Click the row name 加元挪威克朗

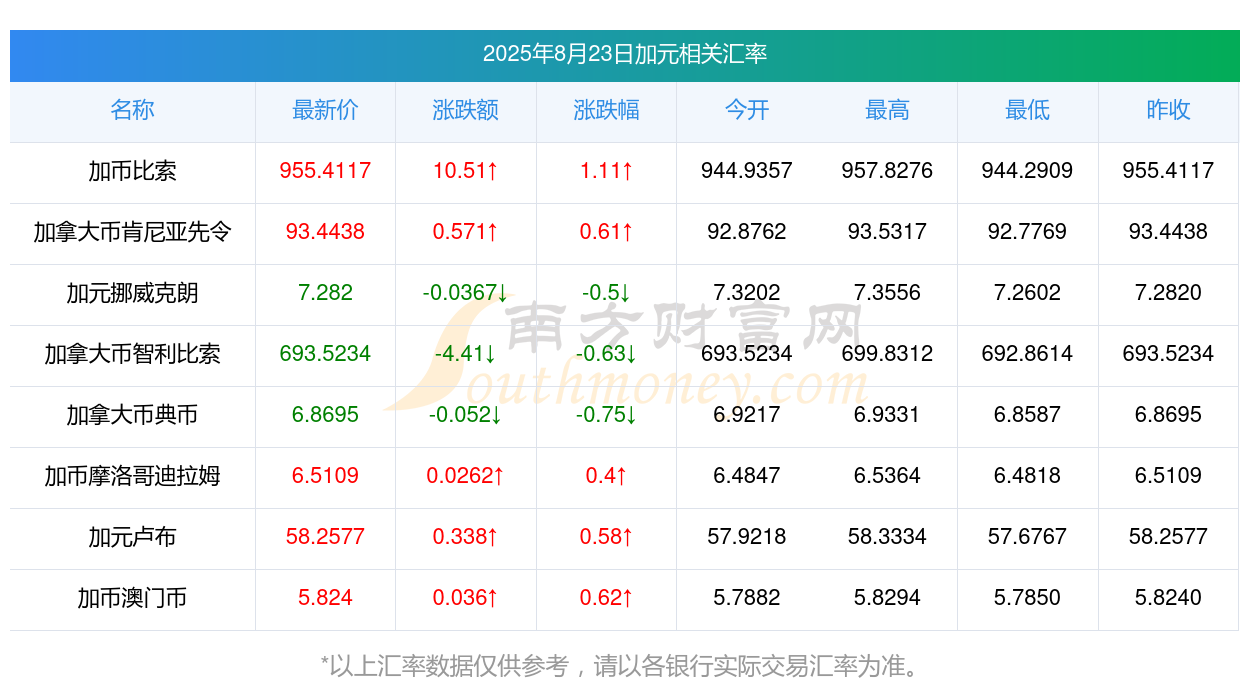click(132, 293)
